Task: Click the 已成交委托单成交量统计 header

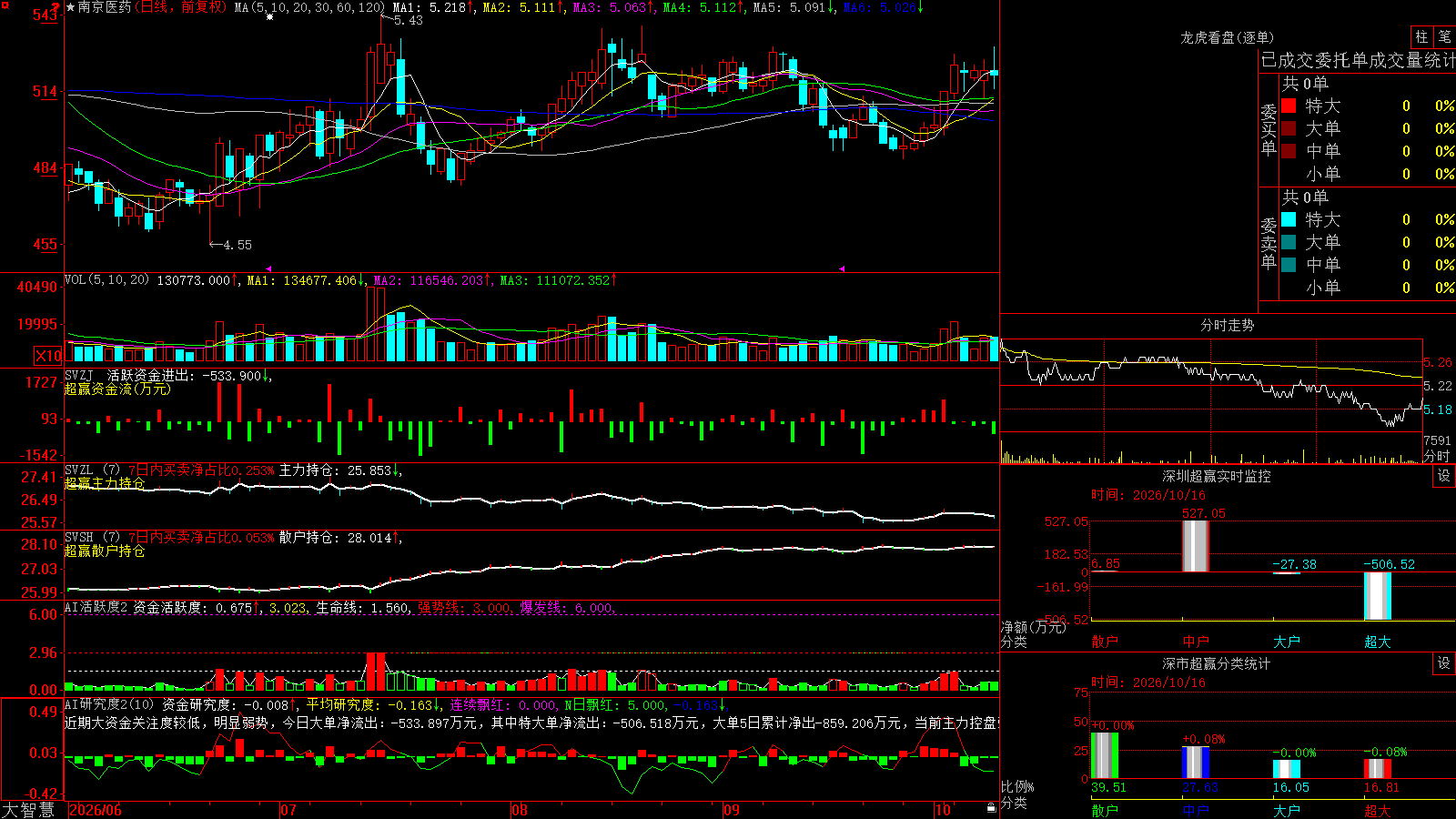Action: pos(1358,60)
